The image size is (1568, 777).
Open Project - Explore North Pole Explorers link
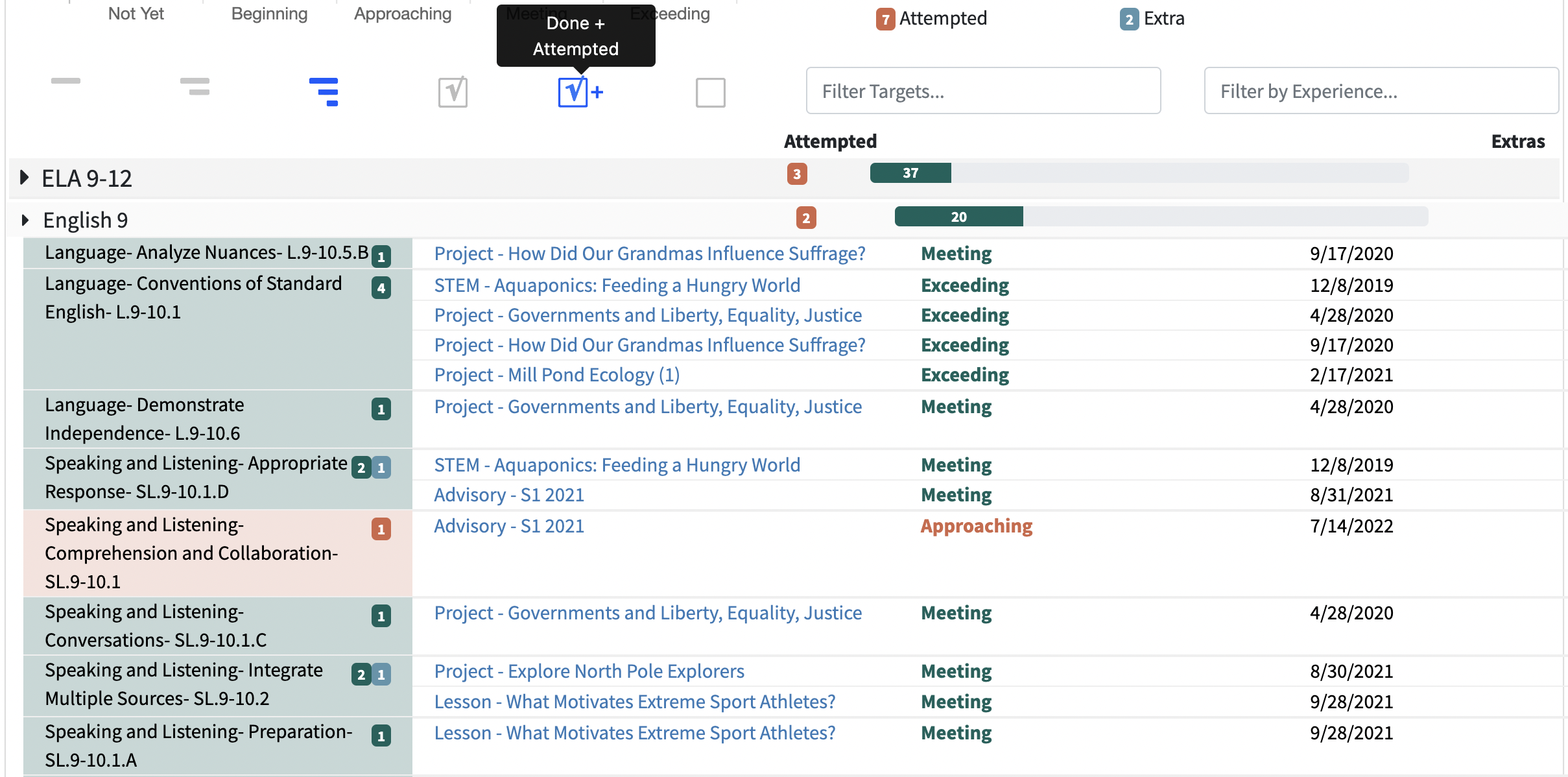pos(589,671)
